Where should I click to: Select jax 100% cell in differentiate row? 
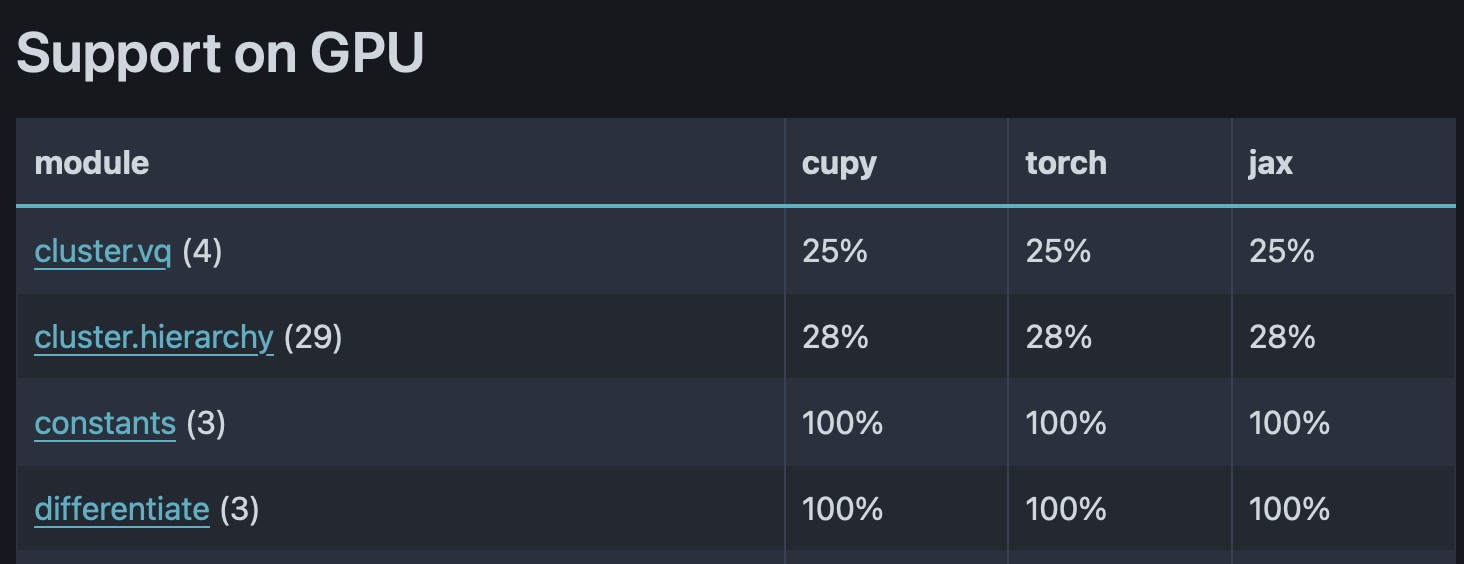coord(1290,510)
